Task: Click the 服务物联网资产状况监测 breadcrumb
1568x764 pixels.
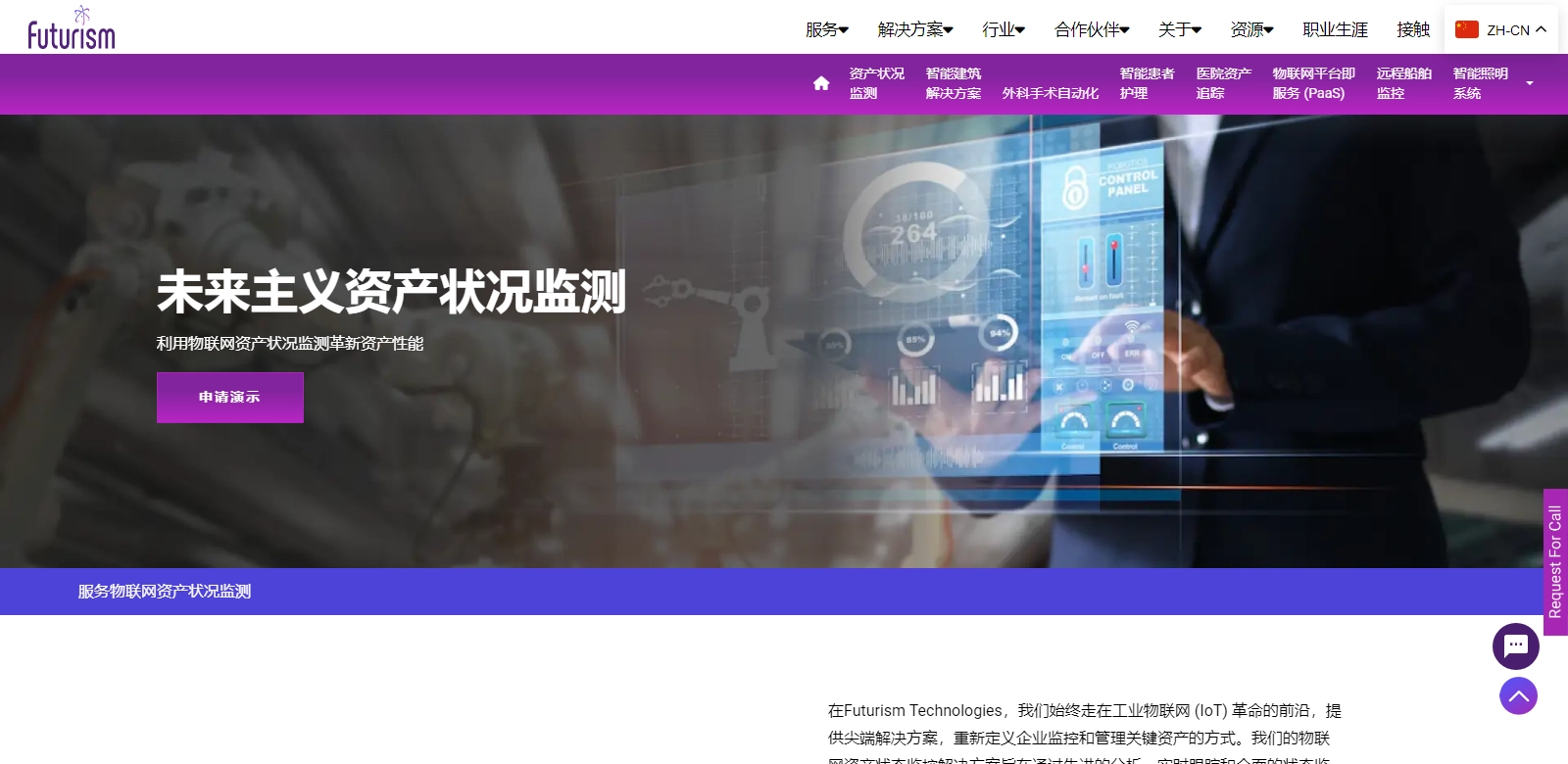Action: (x=165, y=592)
